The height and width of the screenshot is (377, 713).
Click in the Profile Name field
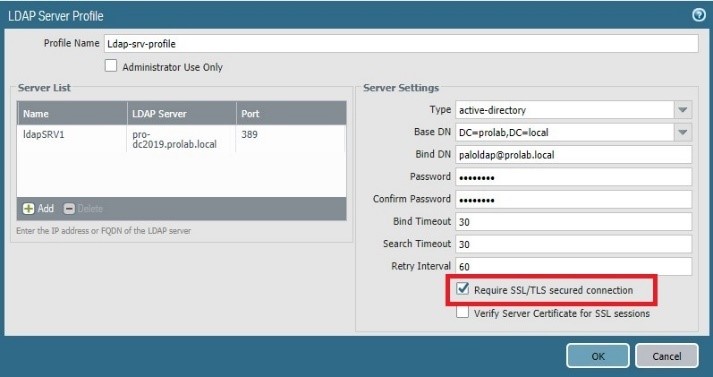point(401,44)
